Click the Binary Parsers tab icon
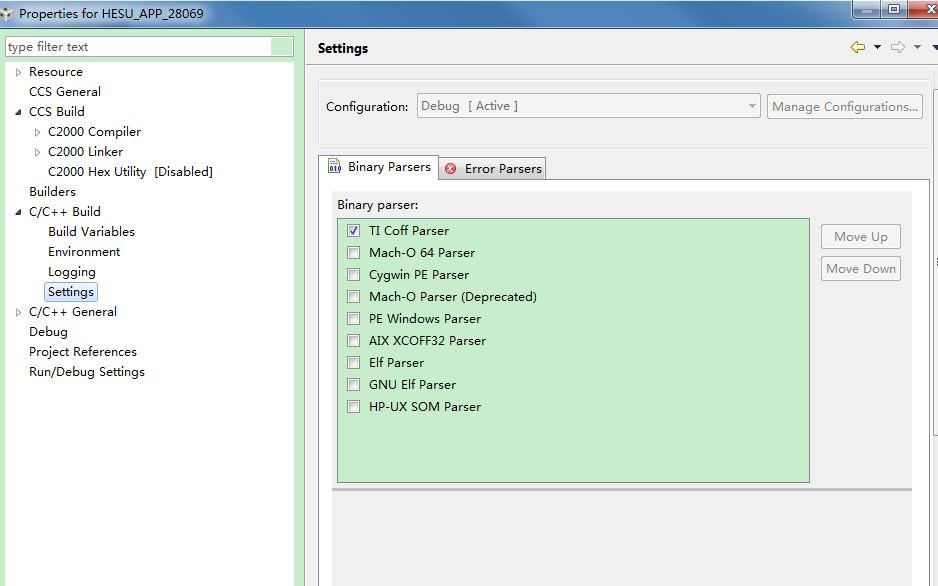This screenshot has width=938, height=586. [x=334, y=166]
